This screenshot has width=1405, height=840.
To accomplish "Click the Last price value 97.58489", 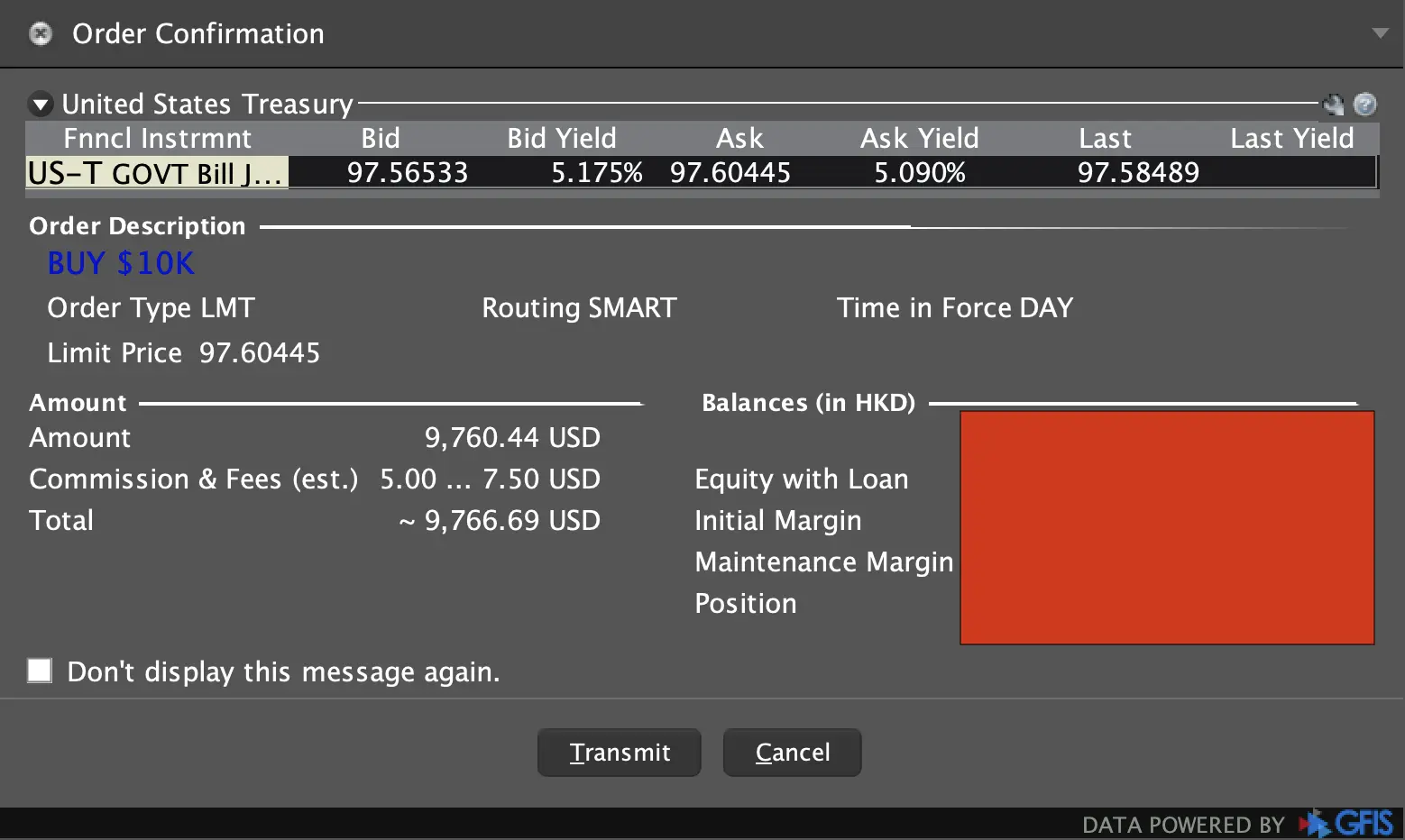I will 1138,172.
